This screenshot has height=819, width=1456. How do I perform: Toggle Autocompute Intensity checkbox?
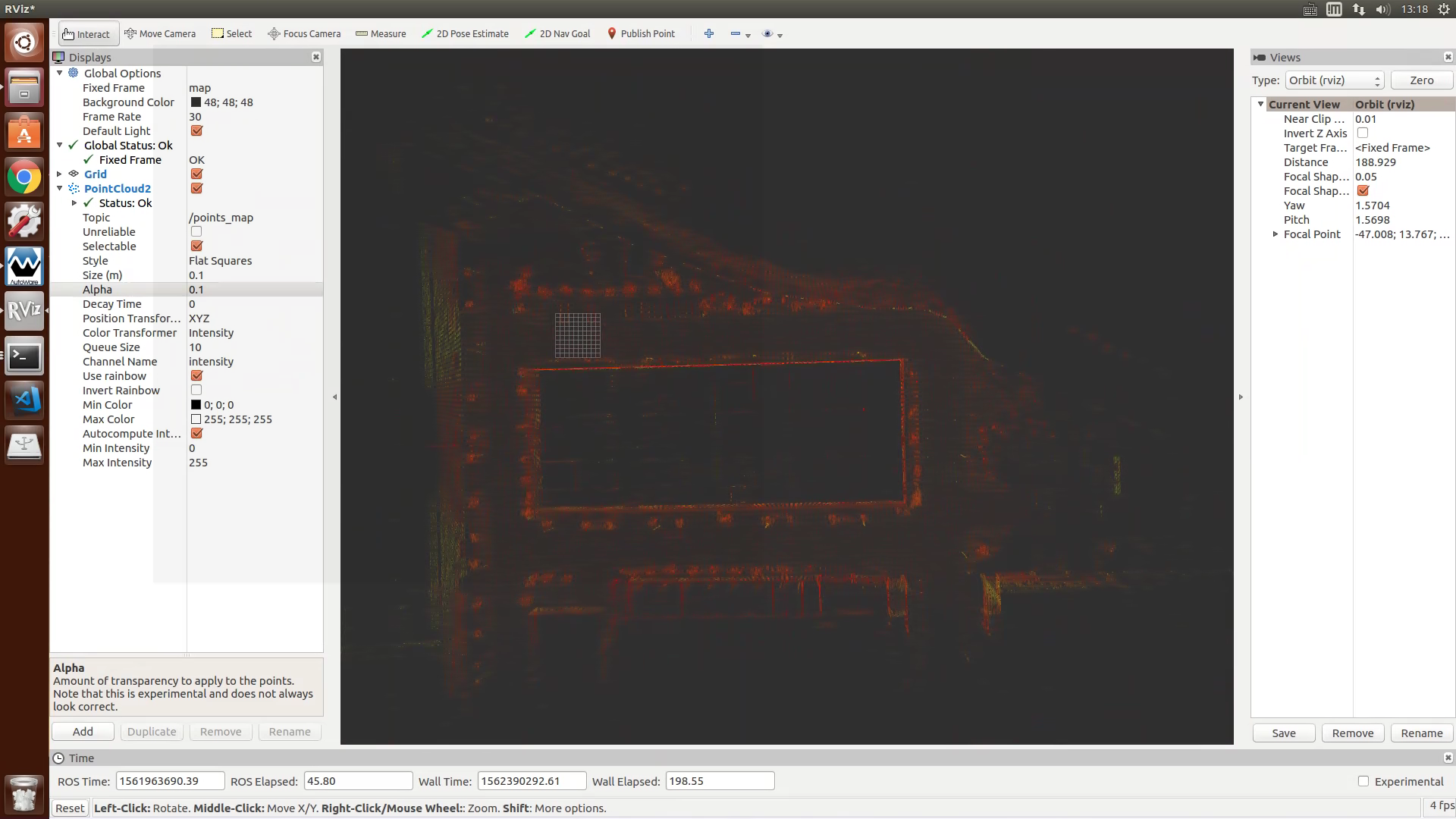click(196, 433)
